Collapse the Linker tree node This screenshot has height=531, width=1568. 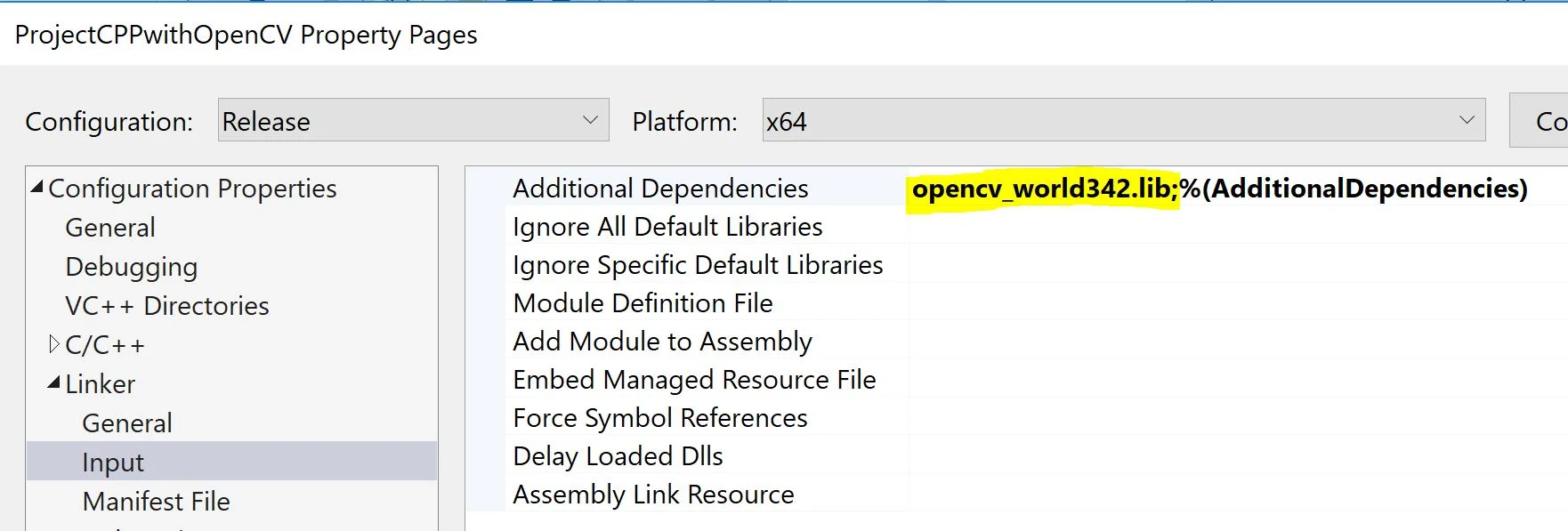(x=54, y=383)
